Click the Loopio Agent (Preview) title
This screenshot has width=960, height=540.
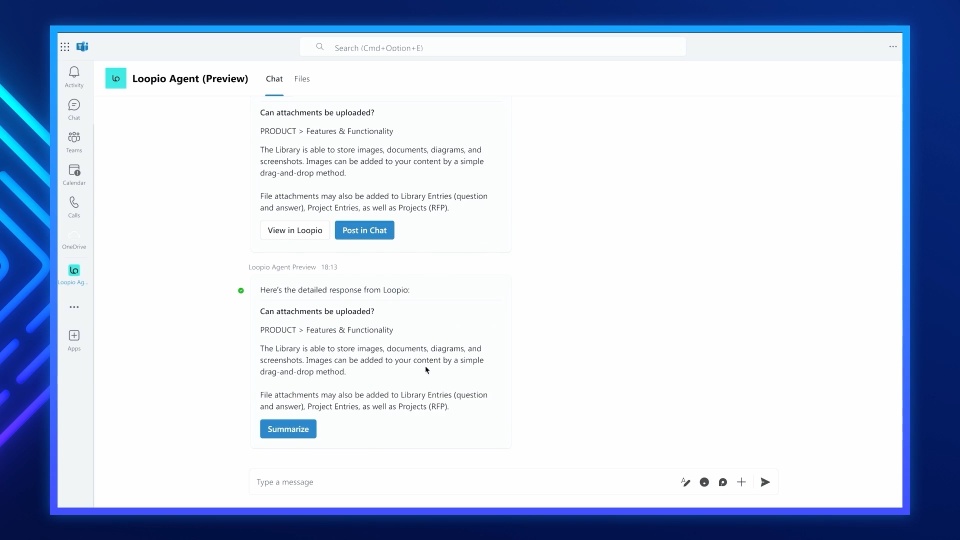coord(190,78)
